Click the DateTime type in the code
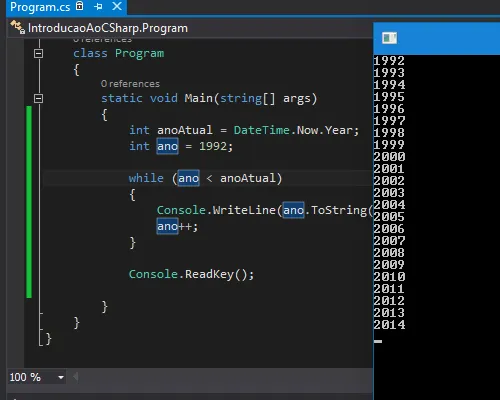Viewport: 500px width, 400px height. pyautogui.click(x=262, y=130)
